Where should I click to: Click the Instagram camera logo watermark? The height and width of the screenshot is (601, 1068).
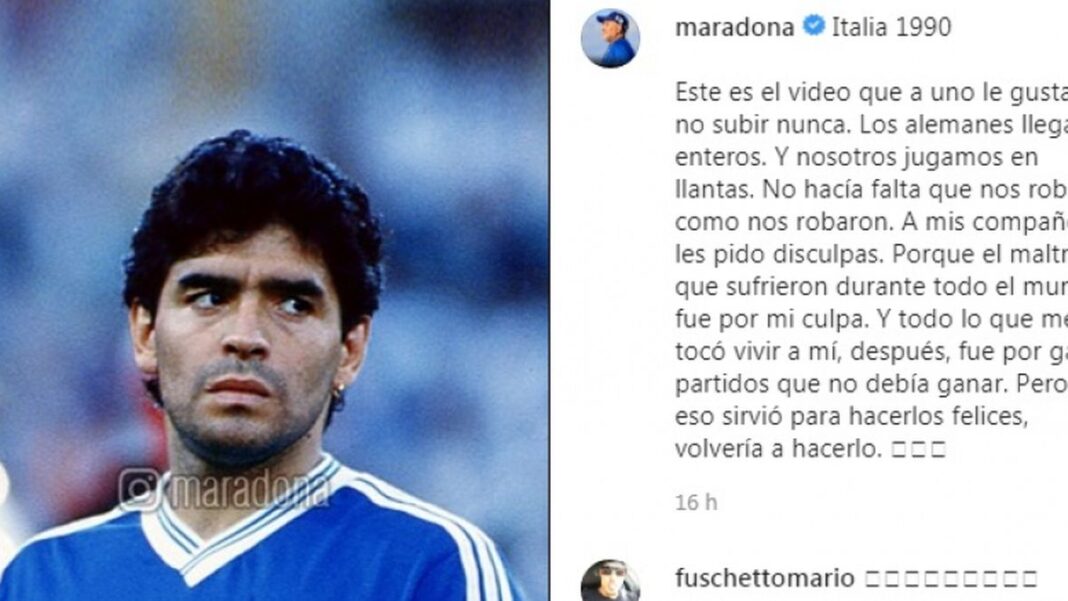(x=139, y=489)
